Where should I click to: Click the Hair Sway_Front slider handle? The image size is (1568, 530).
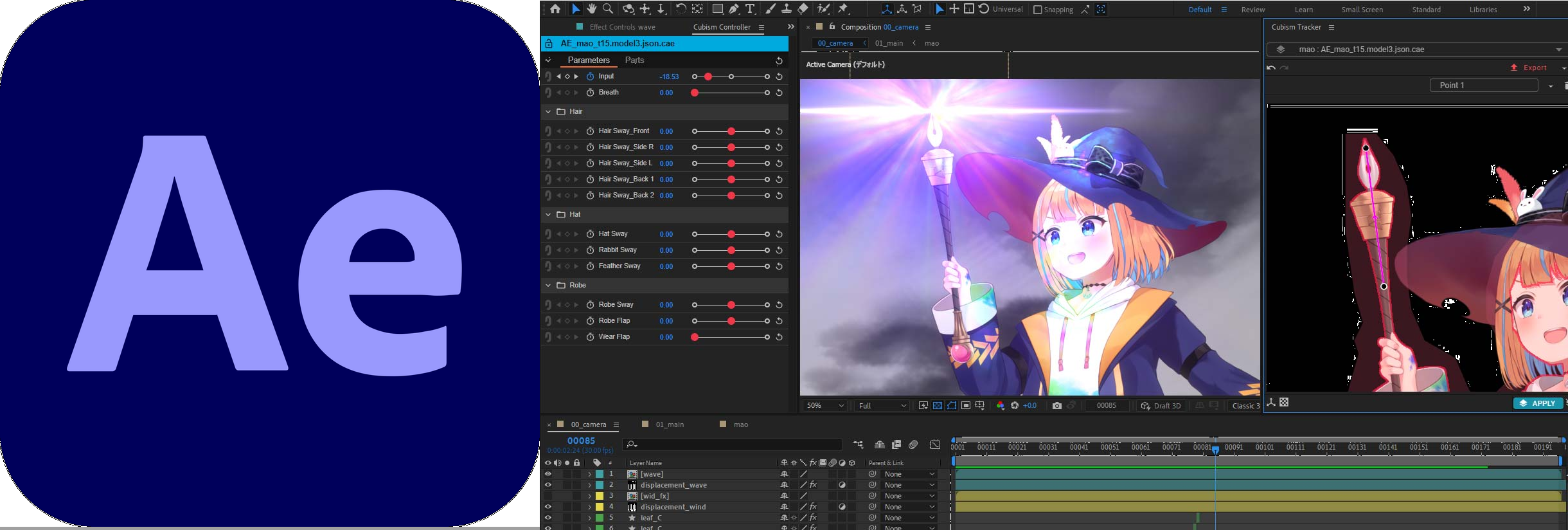(x=731, y=131)
